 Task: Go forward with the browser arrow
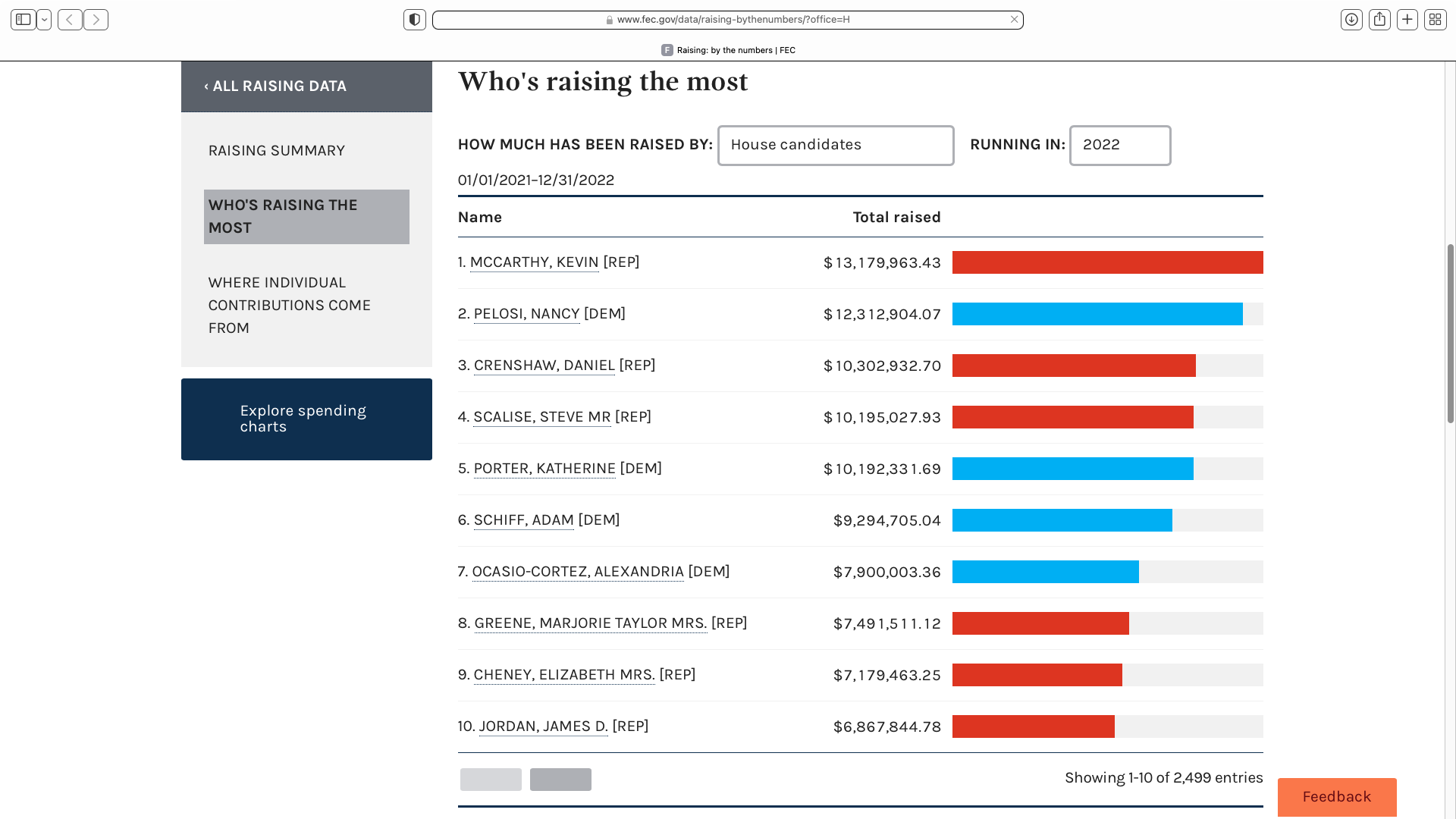point(96,20)
